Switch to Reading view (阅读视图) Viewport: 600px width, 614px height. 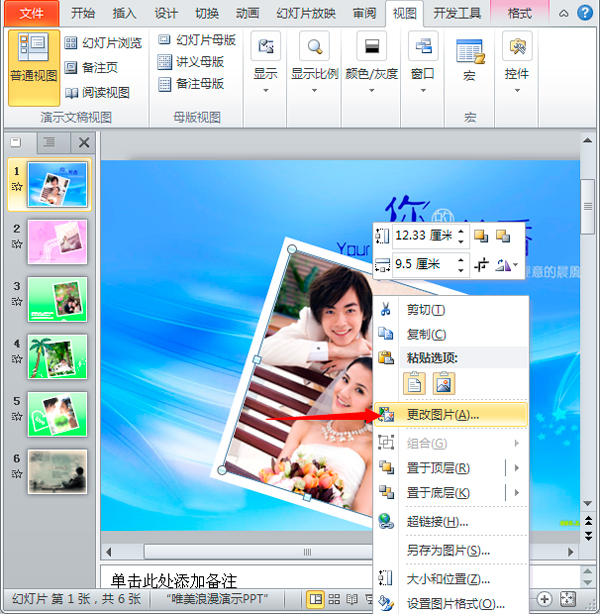(97, 92)
